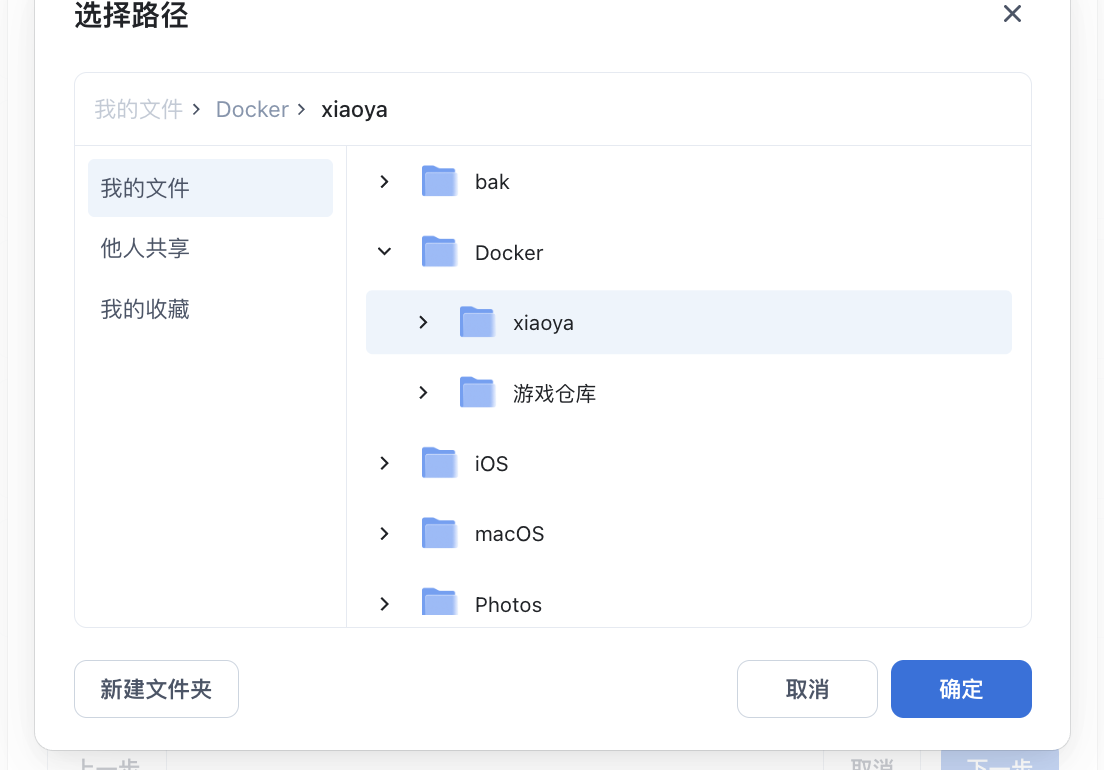Click the Docker folder icon
This screenshot has width=1104, height=770.
[439, 252]
